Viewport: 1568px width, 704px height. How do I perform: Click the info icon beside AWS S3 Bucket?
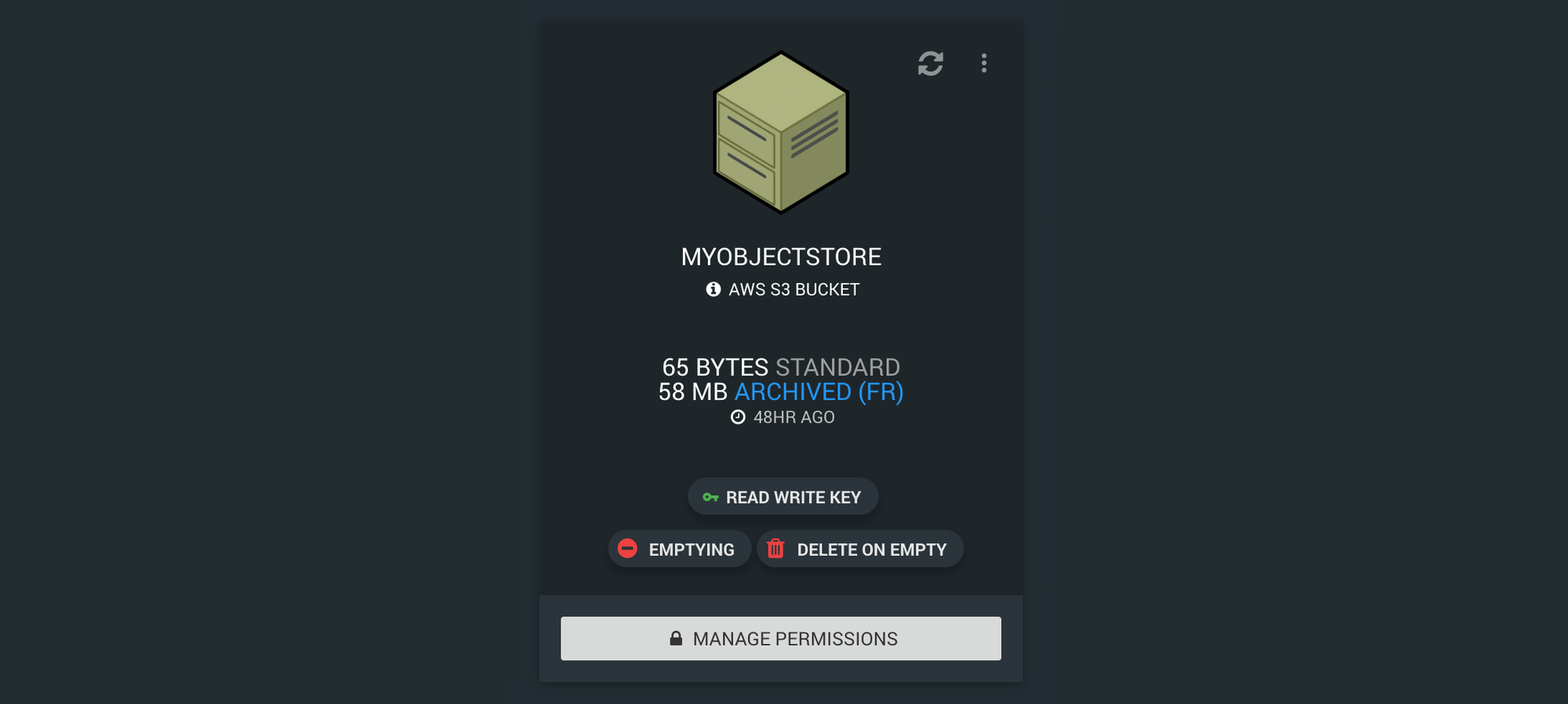pos(713,289)
